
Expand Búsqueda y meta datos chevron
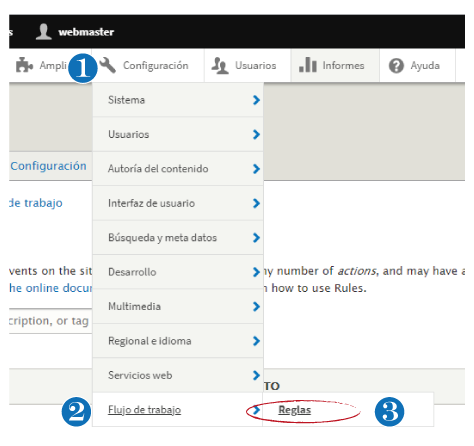[256, 238]
